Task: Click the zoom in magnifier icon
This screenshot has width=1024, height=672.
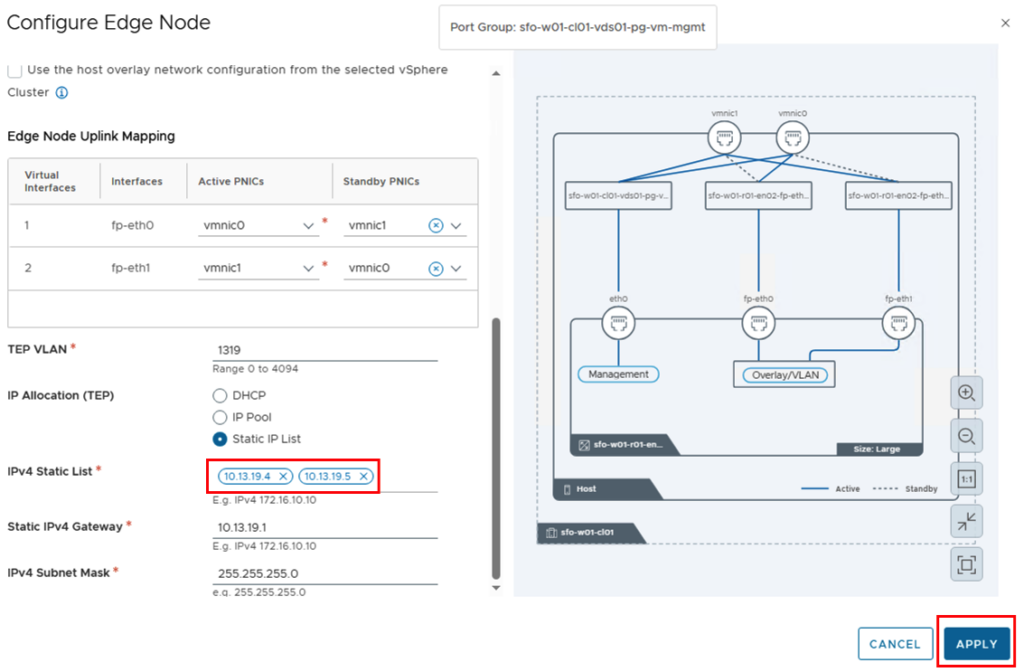Action: coord(966,393)
